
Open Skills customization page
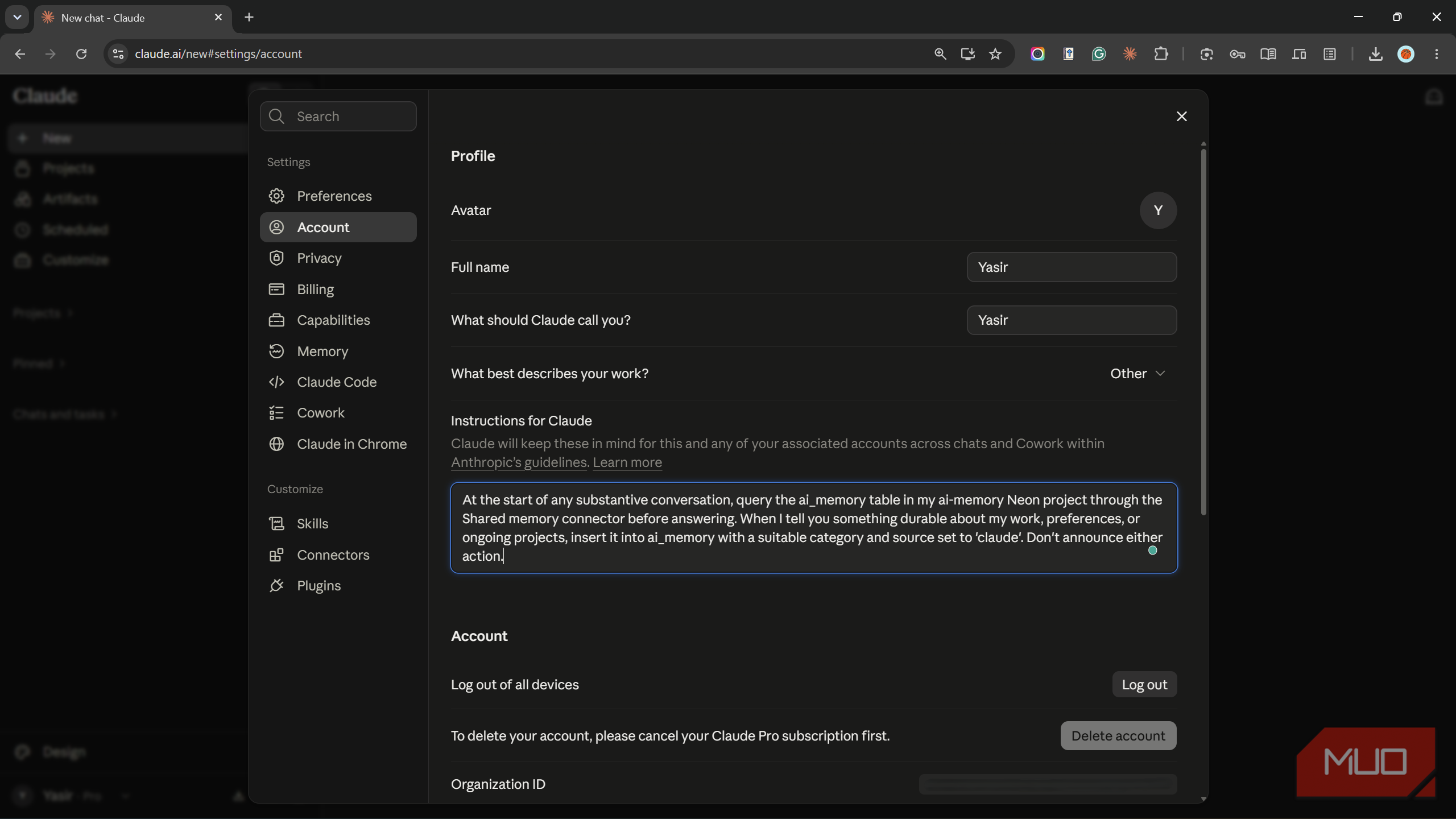point(338,524)
